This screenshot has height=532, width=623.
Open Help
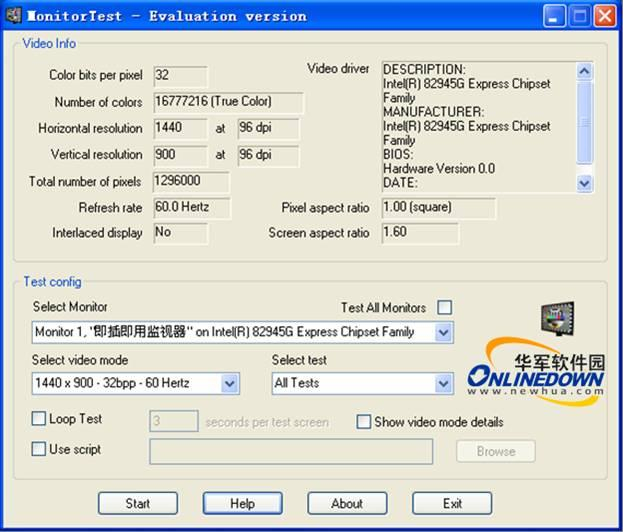(242, 503)
